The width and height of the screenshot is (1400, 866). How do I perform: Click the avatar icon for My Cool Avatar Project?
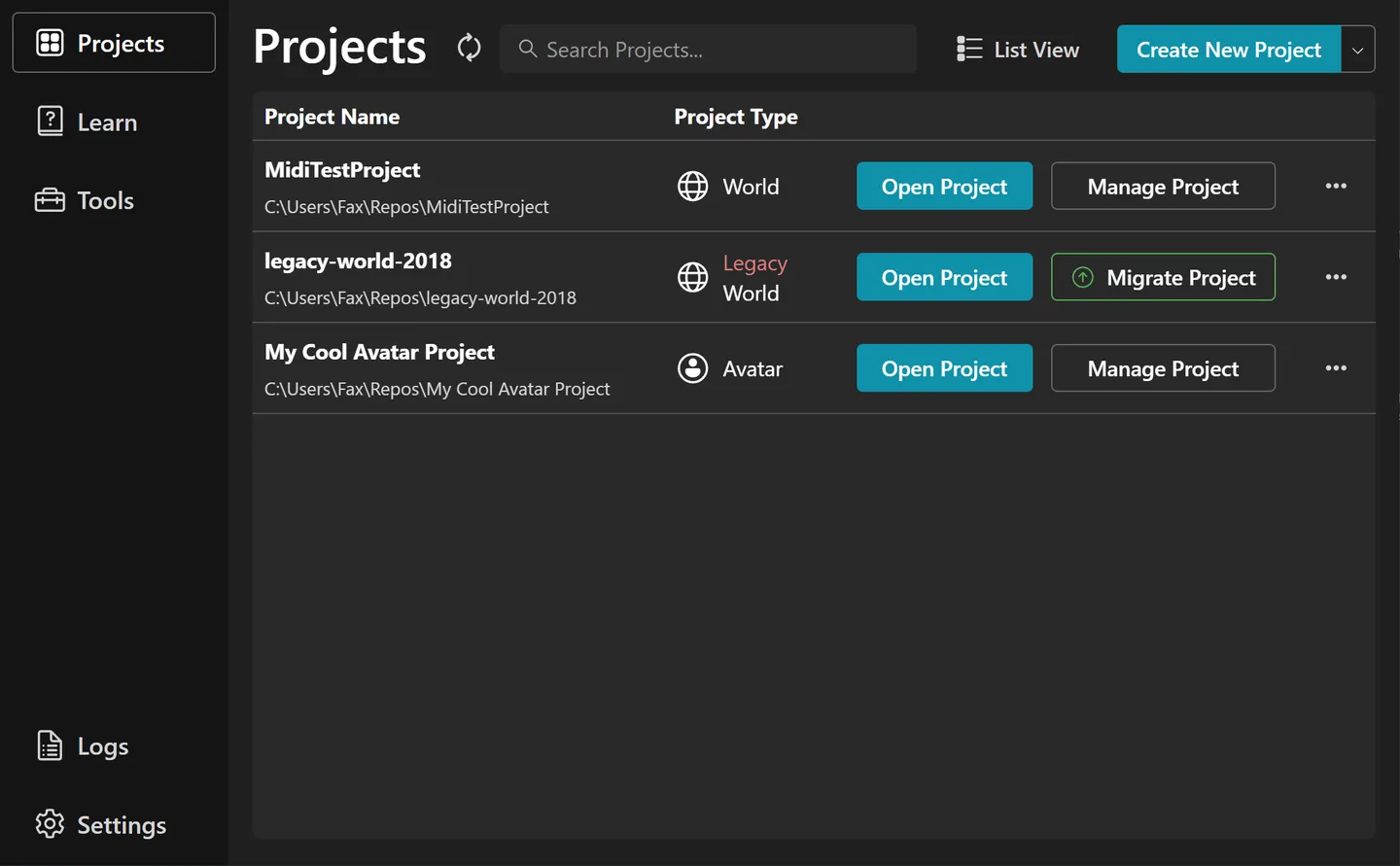coord(693,368)
